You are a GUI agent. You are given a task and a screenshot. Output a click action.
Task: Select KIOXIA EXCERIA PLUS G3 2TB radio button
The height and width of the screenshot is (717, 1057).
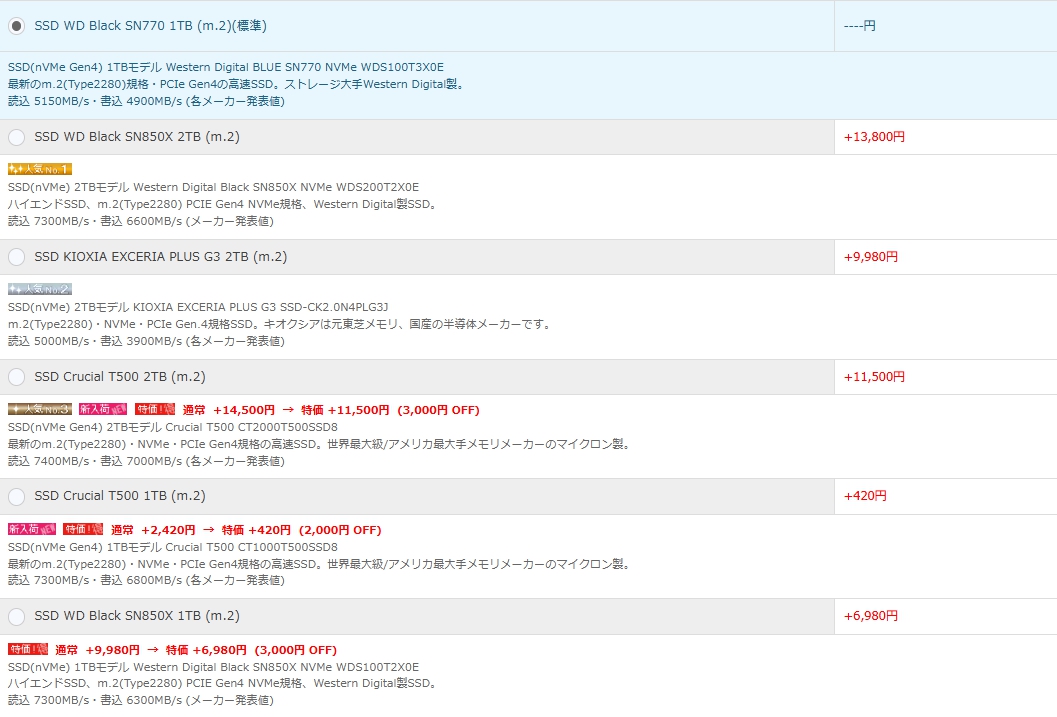pos(17,257)
